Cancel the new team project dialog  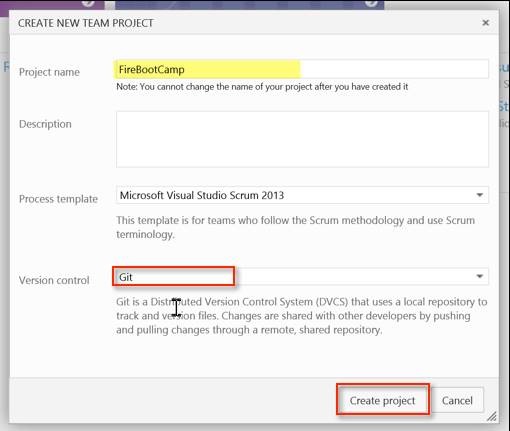[x=457, y=400]
